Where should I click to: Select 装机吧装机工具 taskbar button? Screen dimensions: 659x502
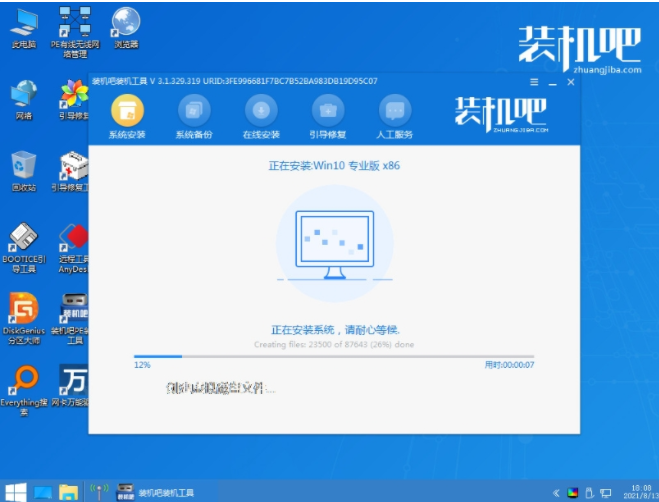click(x=156, y=492)
